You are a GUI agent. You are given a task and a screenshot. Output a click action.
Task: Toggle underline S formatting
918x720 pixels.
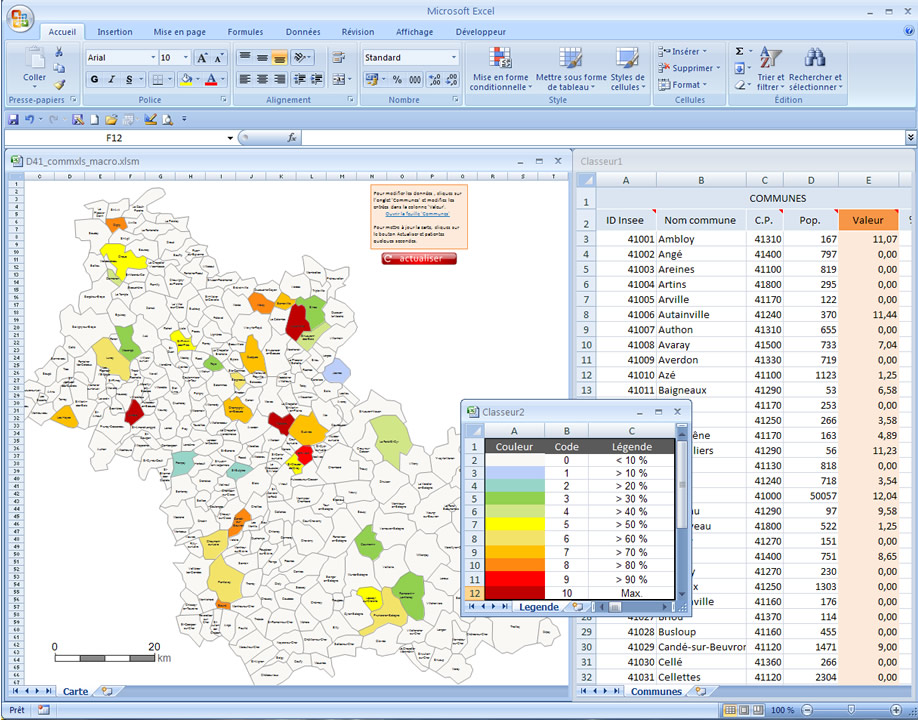pos(129,79)
